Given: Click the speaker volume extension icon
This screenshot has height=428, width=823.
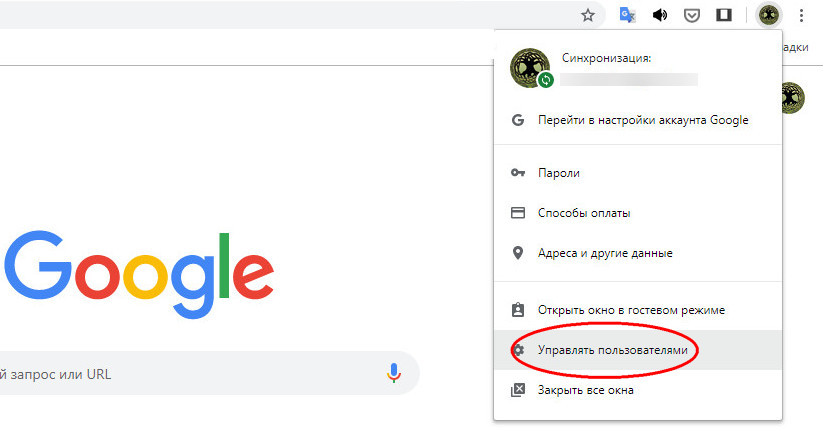Looking at the screenshot, I should pos(660,15).
